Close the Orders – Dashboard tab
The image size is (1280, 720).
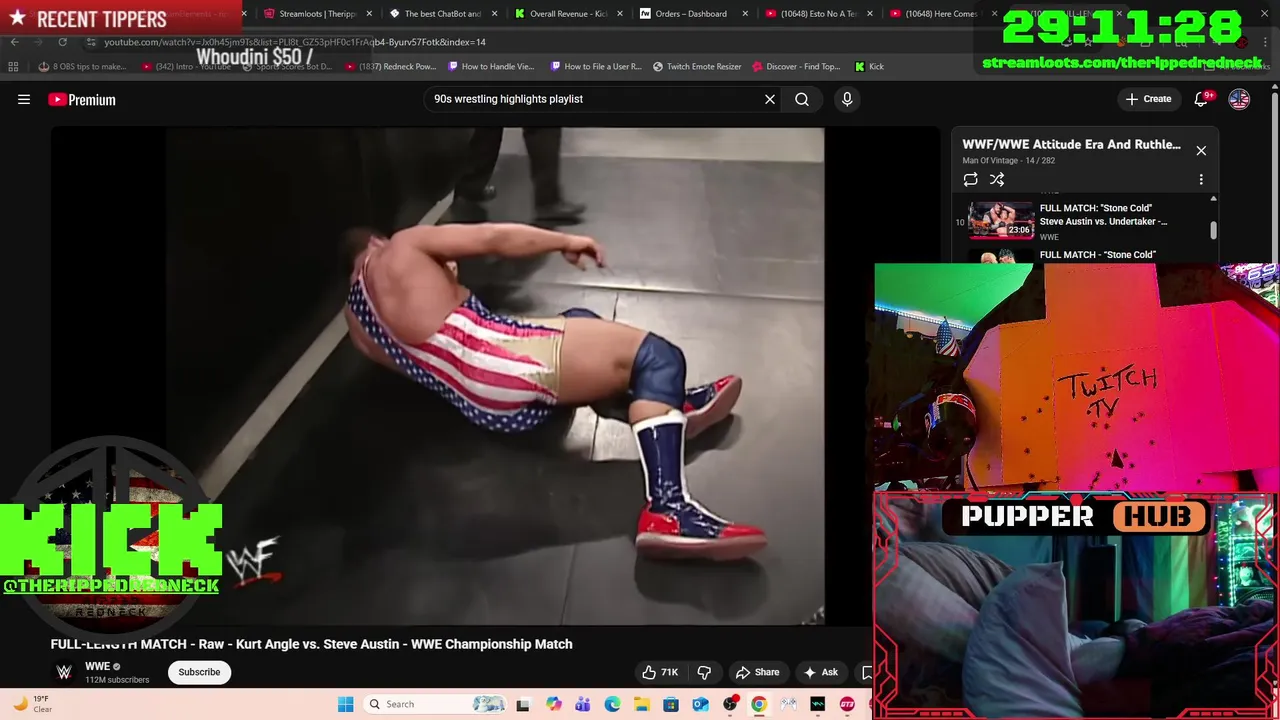(x=745, y=14)
